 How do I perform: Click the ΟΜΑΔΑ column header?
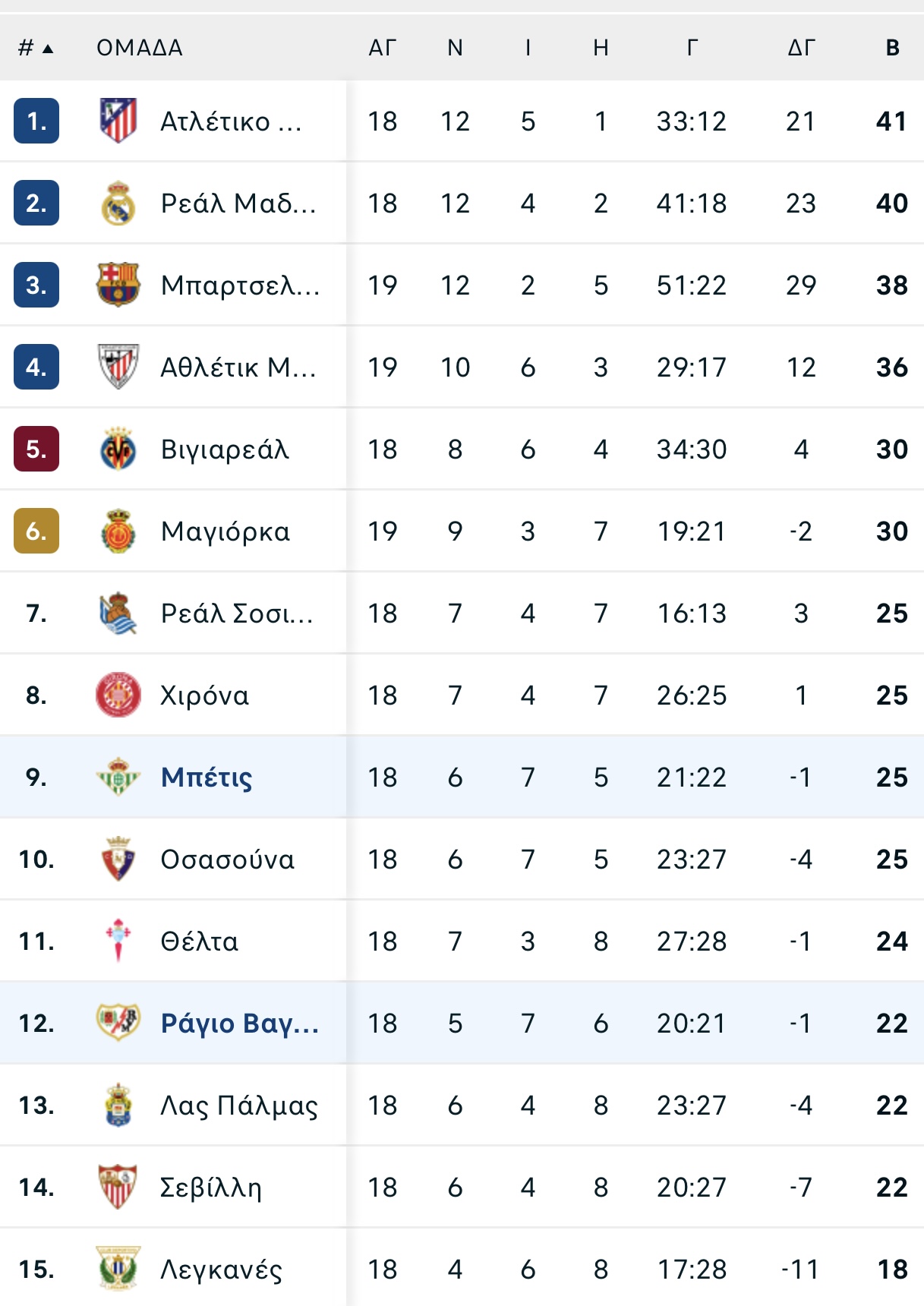(140, 48)
